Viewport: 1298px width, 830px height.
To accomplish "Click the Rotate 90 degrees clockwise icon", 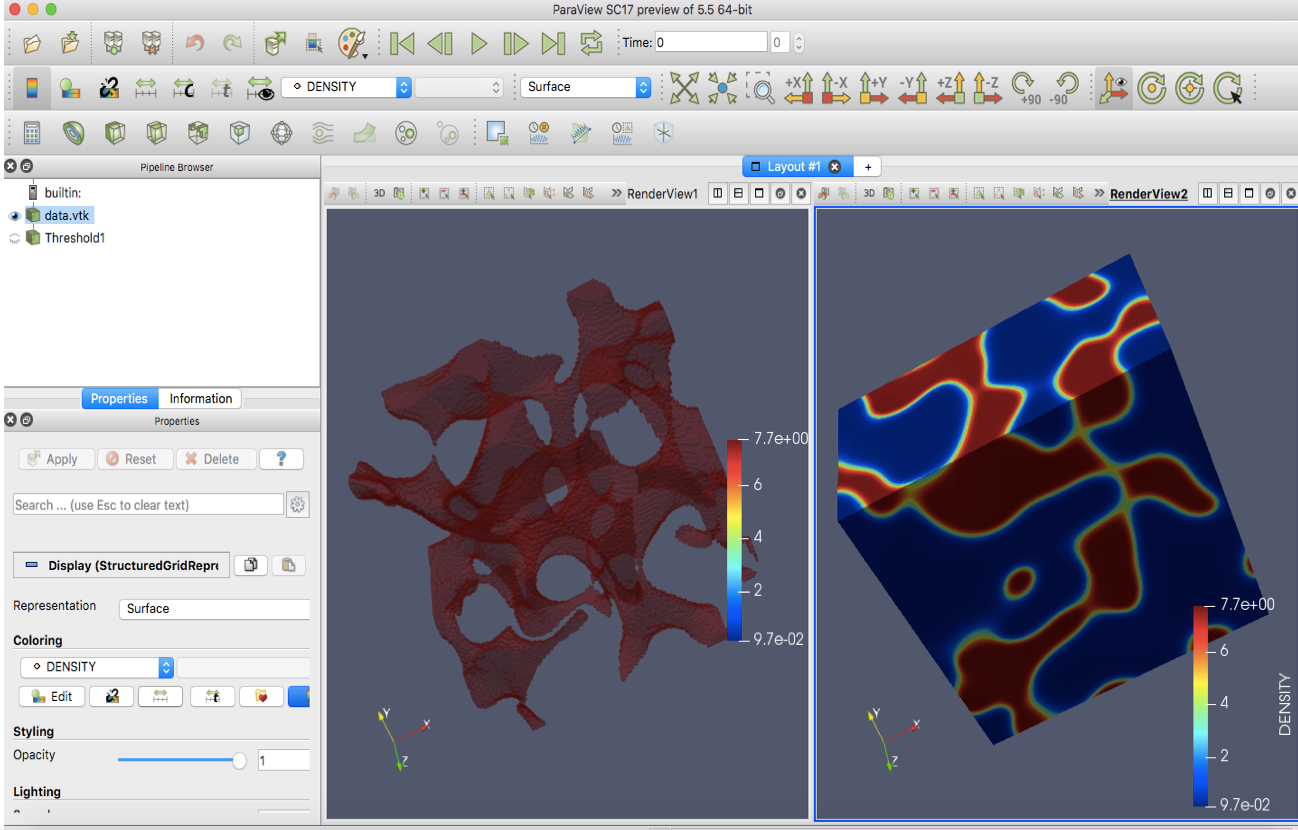I will [x=1023, y=88].
